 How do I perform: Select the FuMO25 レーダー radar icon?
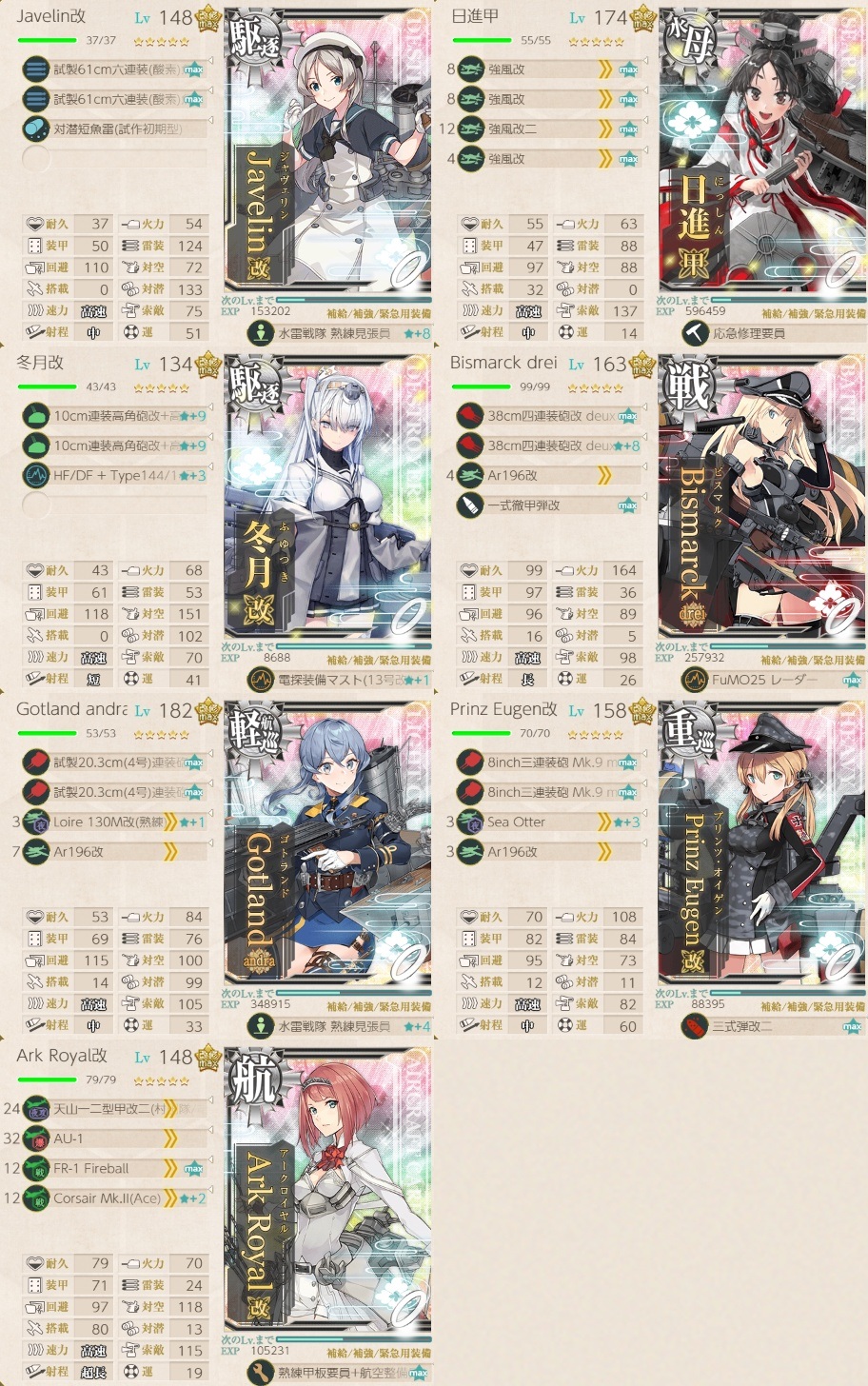[x=695, y=680]
